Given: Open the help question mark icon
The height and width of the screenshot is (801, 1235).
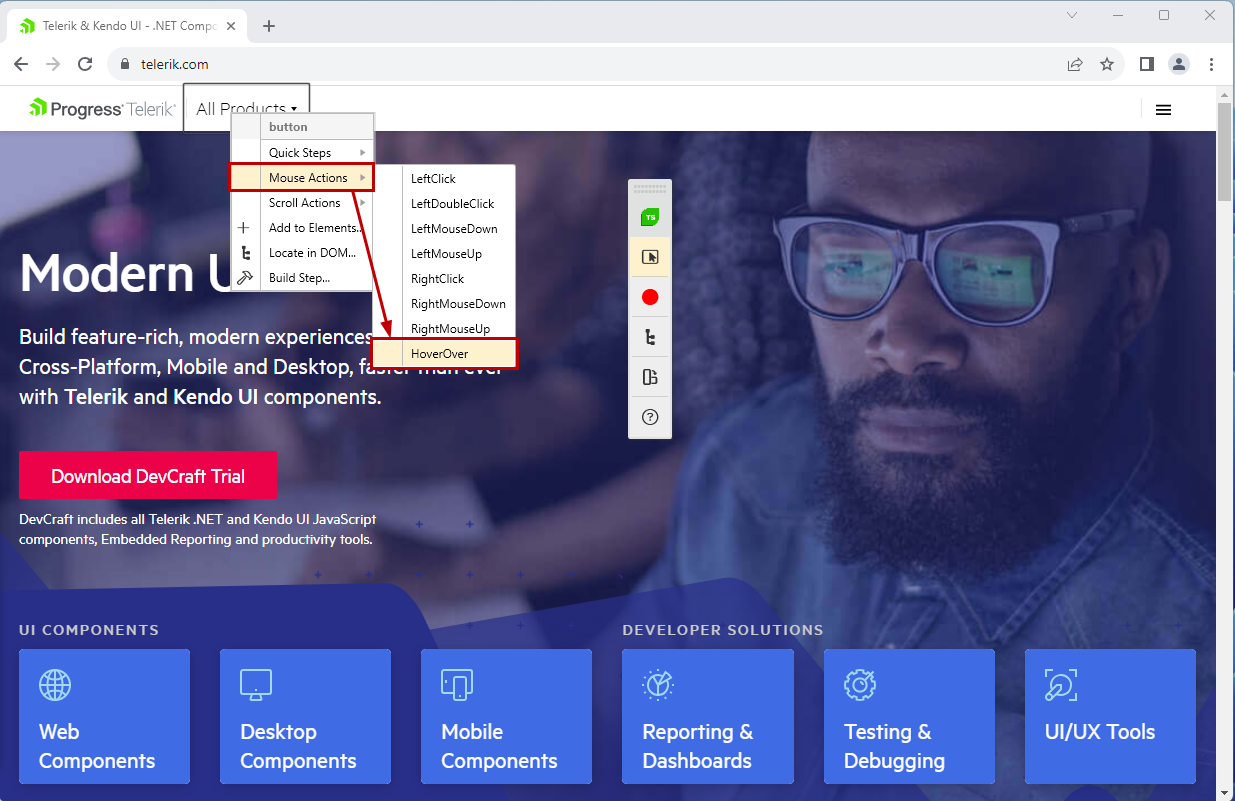Looking at the screenshot, I should pyautogui.click(x=650, y=417).
